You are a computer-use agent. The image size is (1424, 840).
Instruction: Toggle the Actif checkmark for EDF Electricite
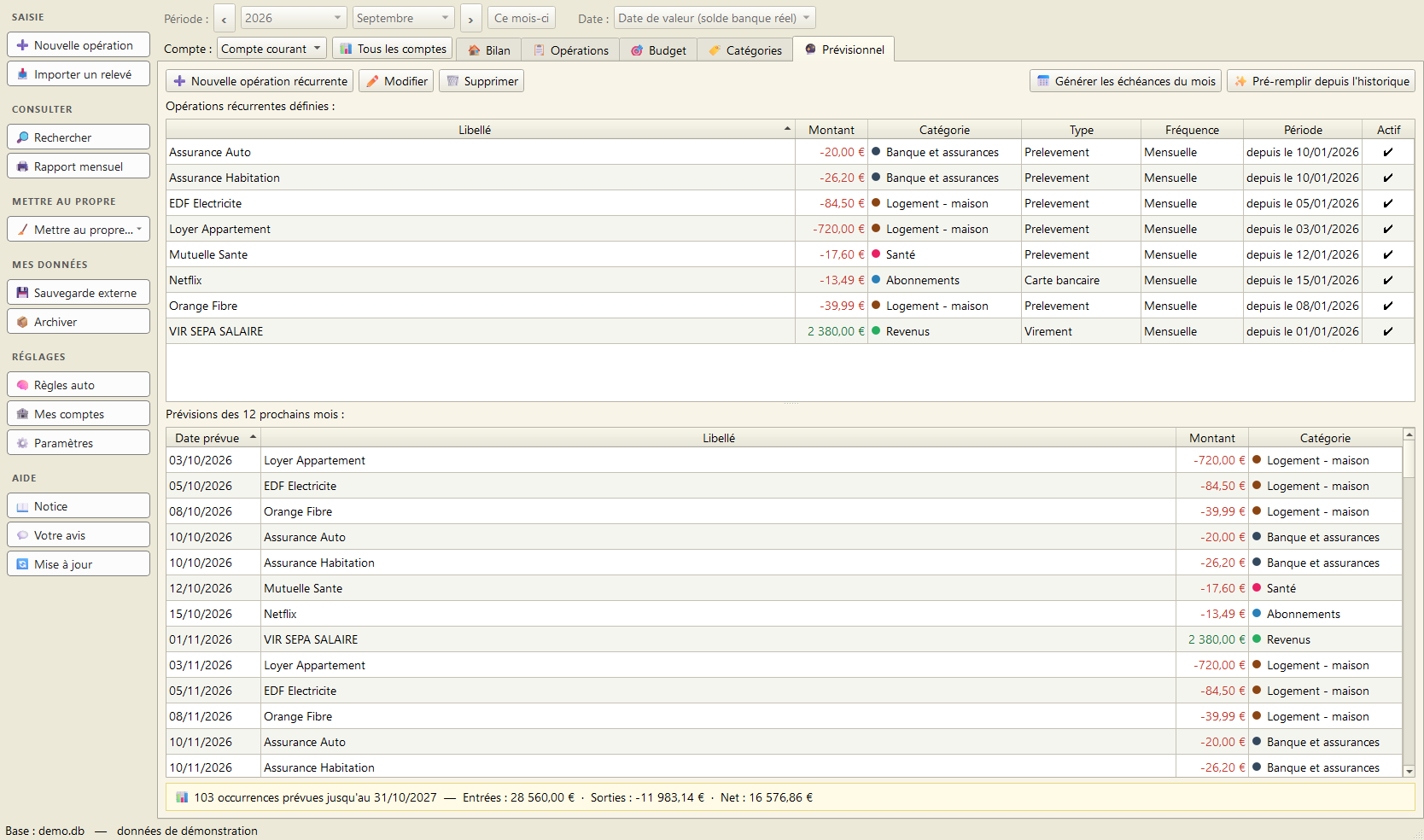(x=1388, y=203)
